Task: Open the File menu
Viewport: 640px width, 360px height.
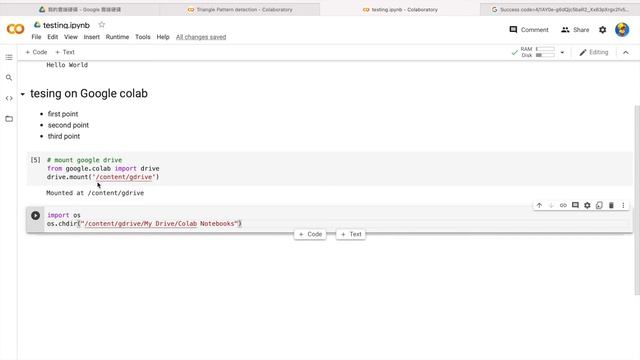Action: 36,37
